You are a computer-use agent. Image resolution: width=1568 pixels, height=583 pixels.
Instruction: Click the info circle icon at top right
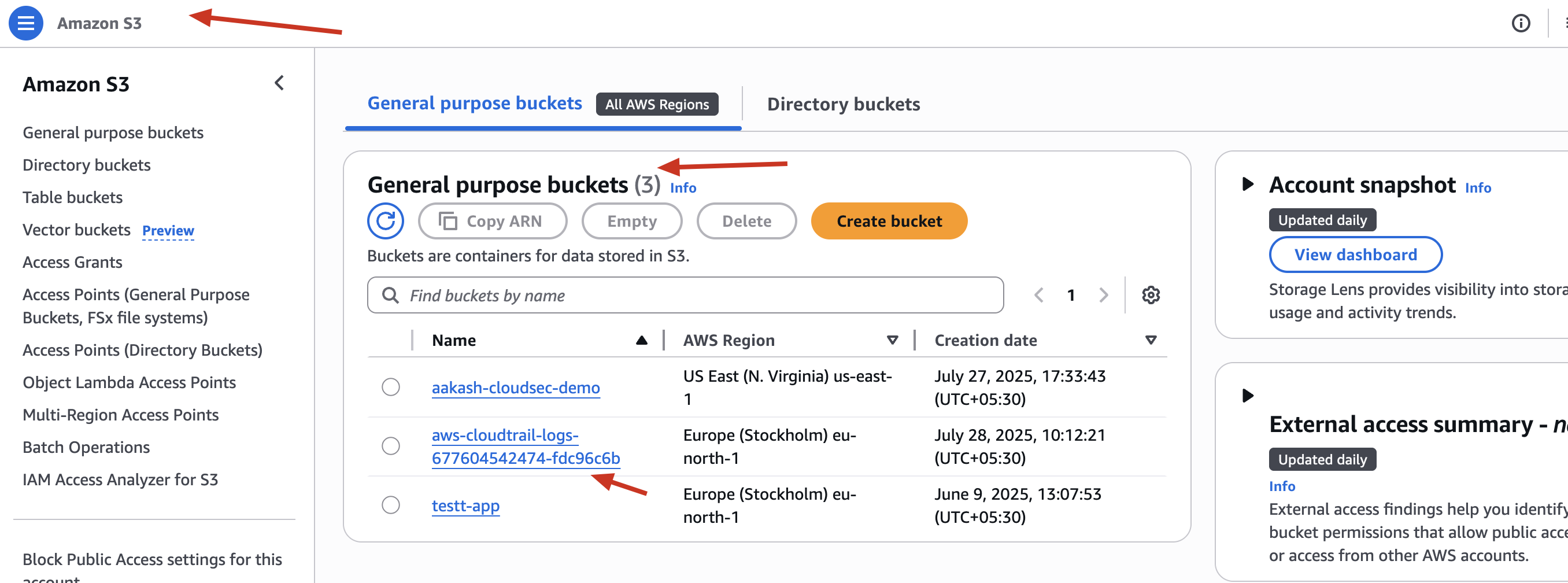tap(1521, 23)
